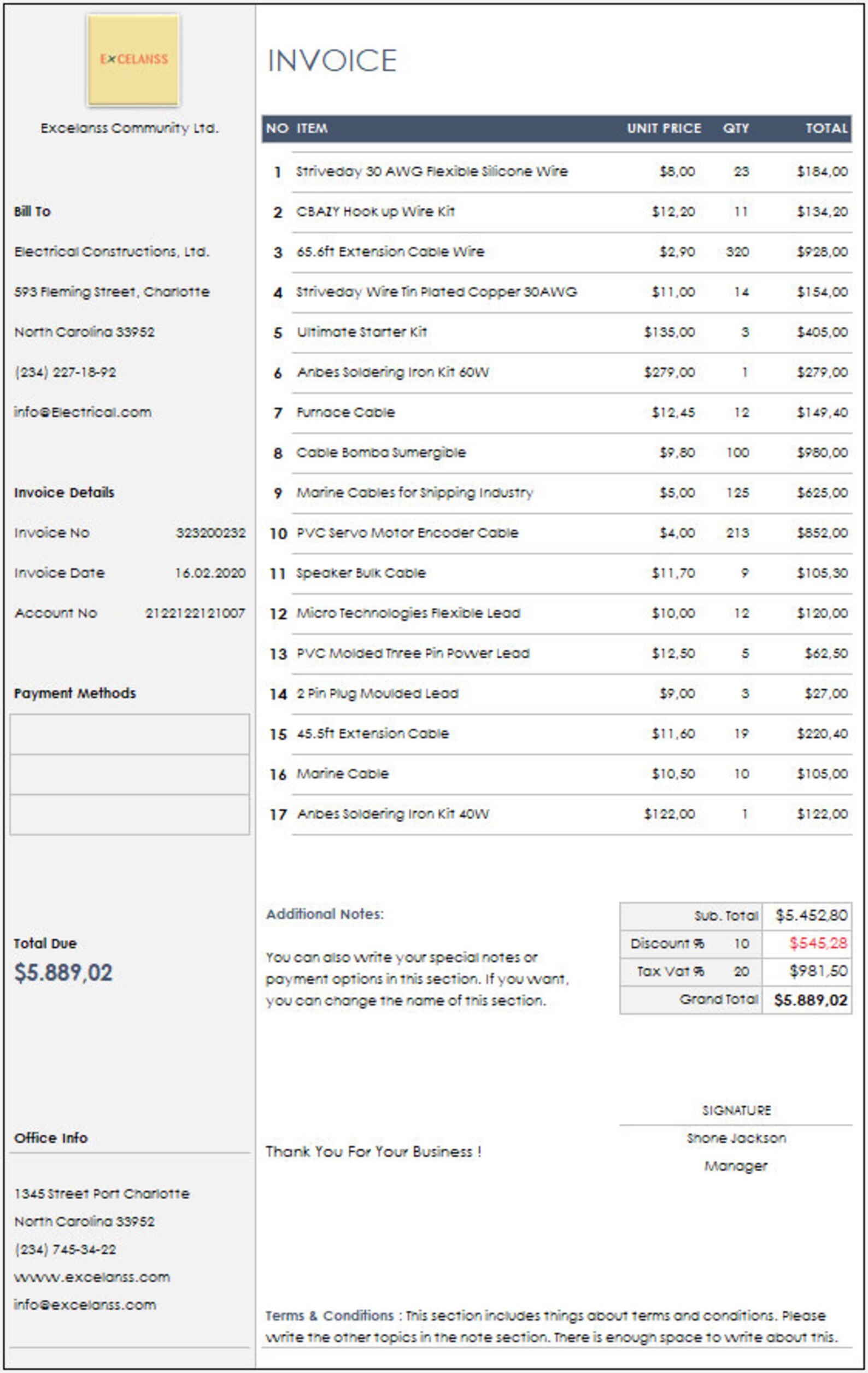The image size is (868, 1373).
Task: Select the Manager title text
Action: coord(736,1166)
